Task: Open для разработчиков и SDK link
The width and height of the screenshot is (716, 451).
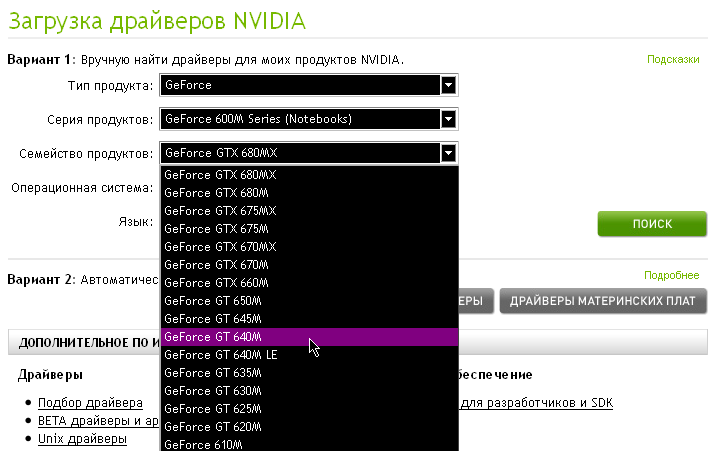Action: click(536, 403)
